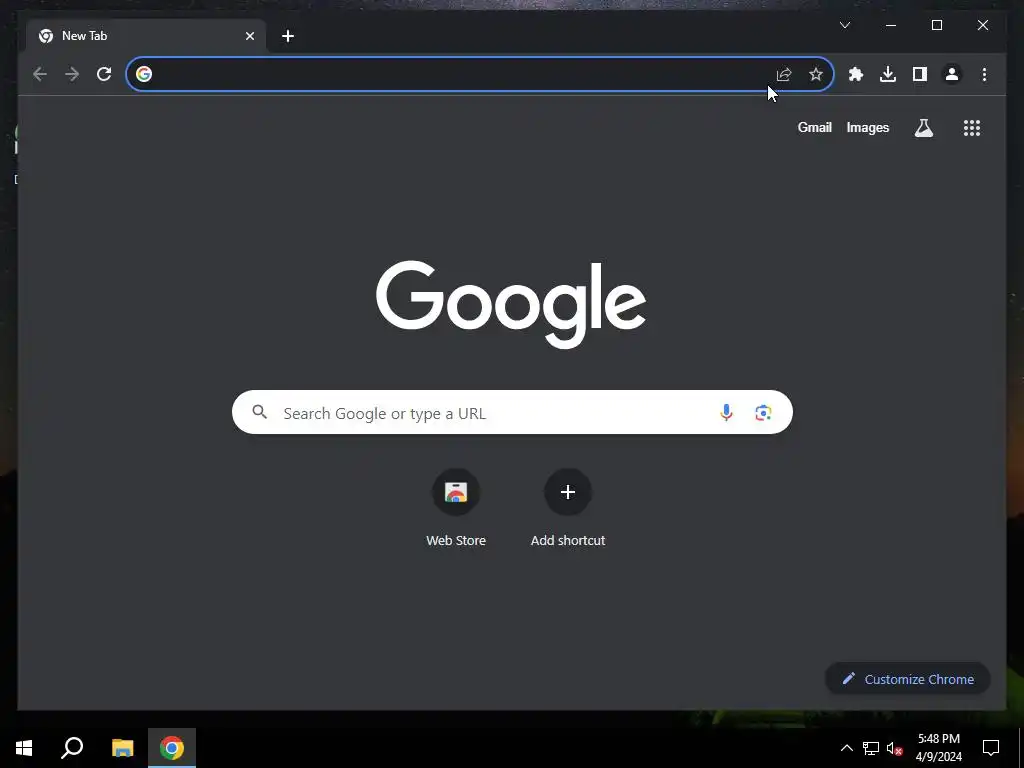
Task: Open the network status tray icon
Action: (x=871, y=748)
